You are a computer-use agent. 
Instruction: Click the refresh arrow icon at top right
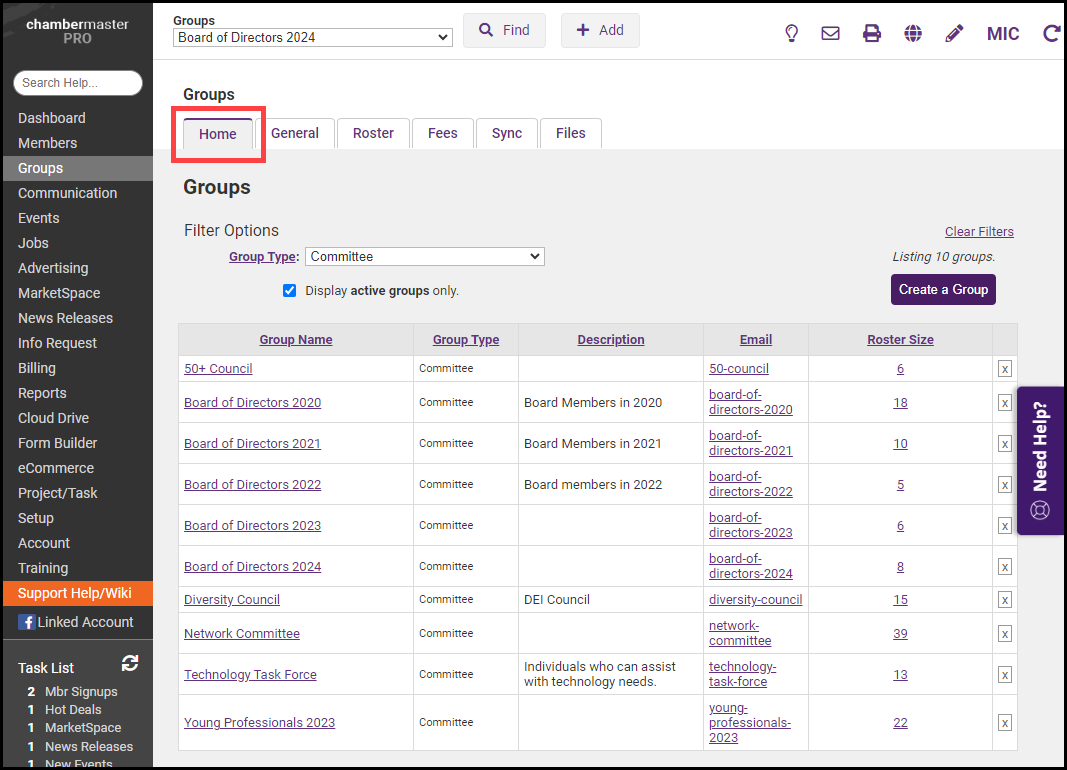1051,33
